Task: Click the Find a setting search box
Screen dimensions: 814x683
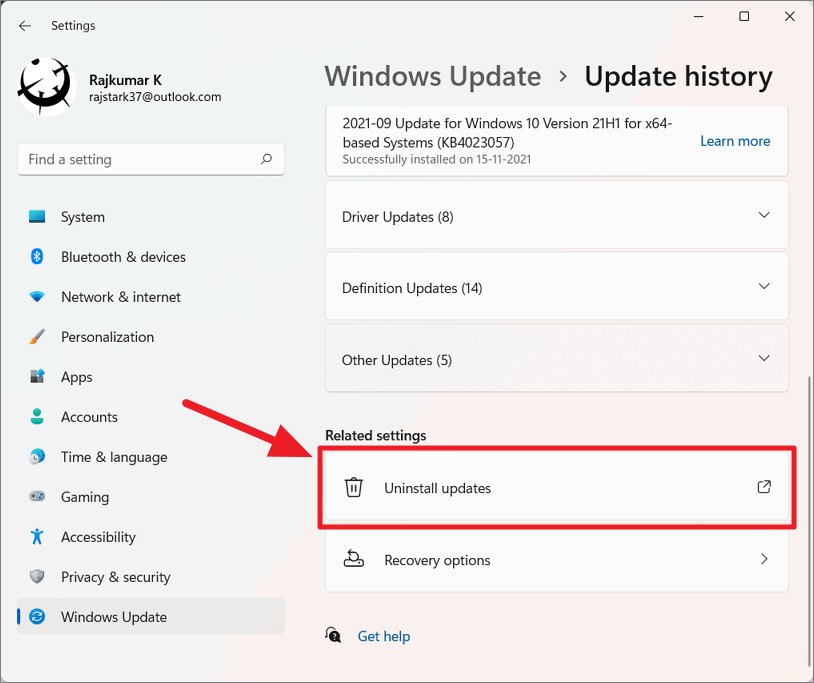Action: pos(151,159)
